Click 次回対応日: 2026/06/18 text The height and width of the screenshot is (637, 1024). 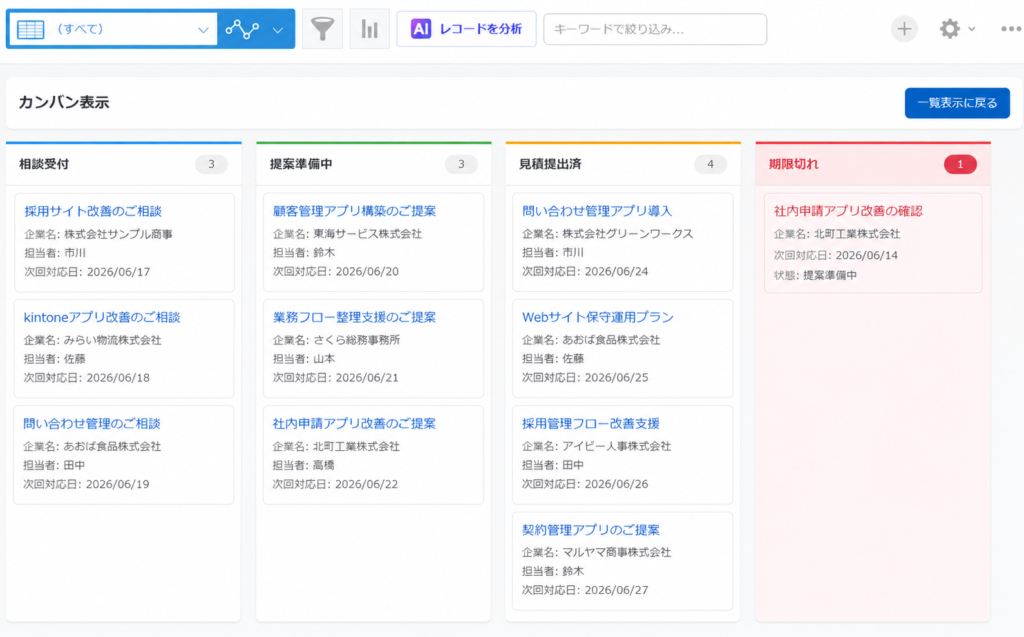point(87,378)
